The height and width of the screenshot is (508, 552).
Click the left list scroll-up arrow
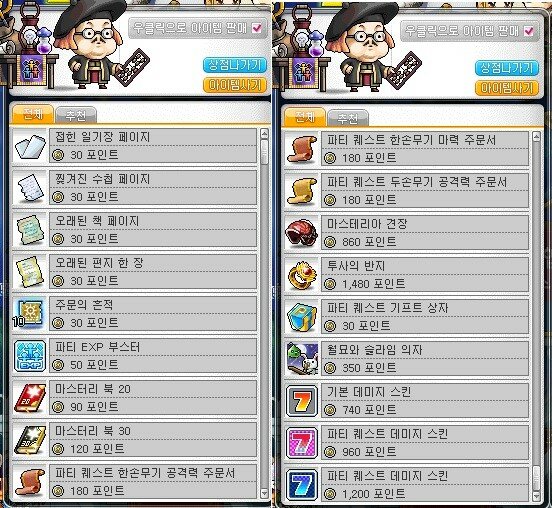pos(264,134)
